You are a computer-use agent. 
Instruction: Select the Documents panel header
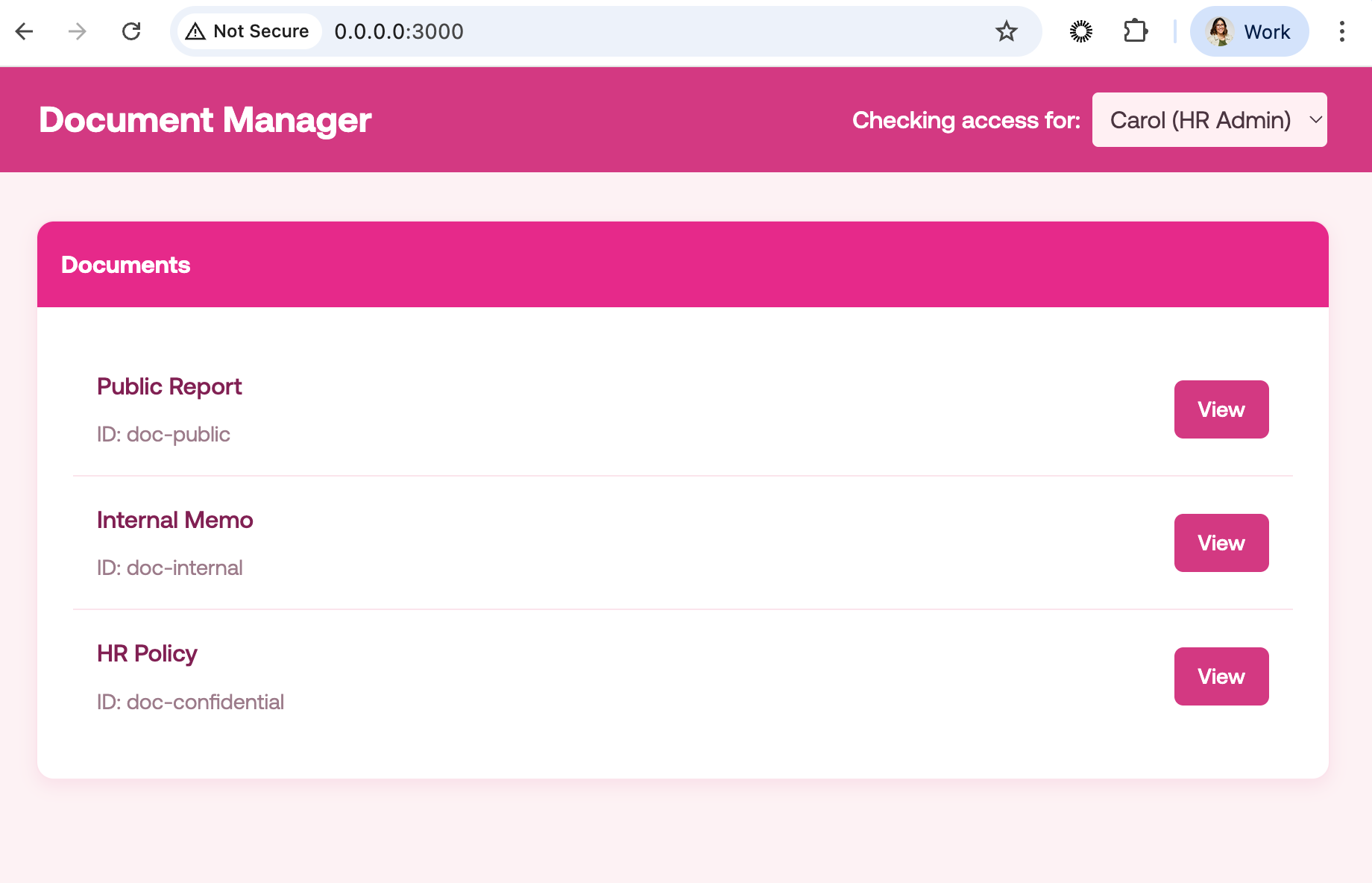point(125,264)
